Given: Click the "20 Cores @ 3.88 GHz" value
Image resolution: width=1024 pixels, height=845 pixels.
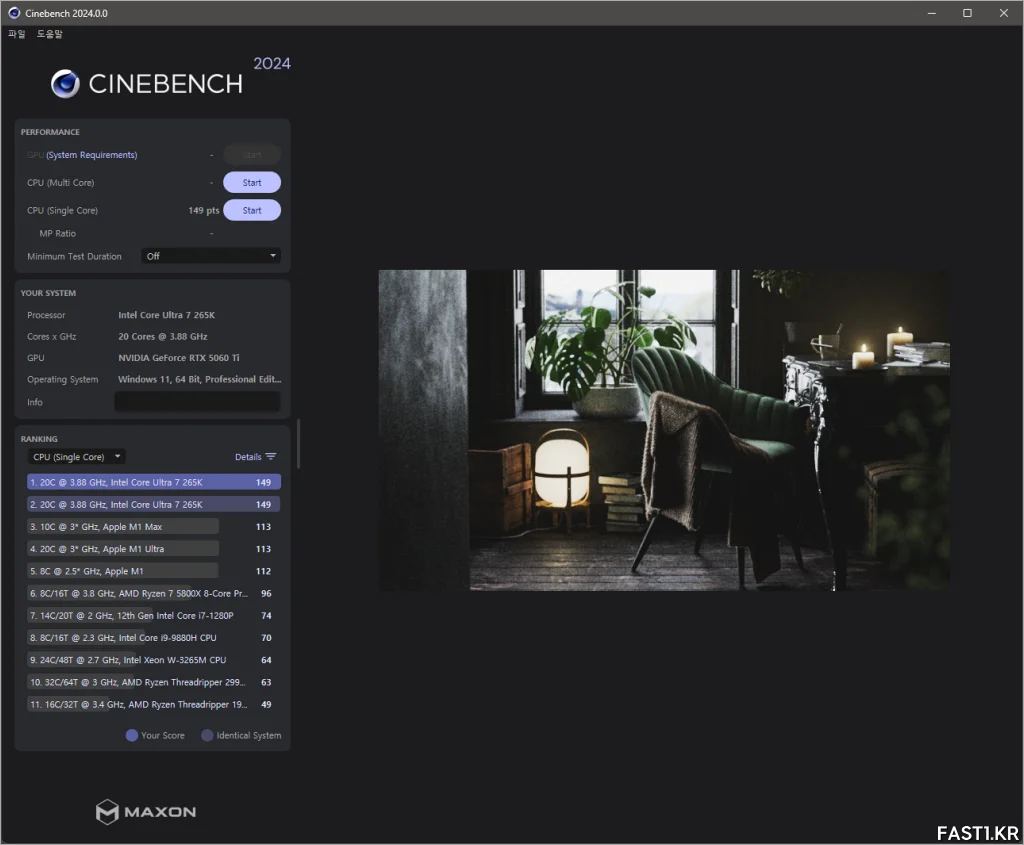Looking at the screenshot, I should point(163,336).
